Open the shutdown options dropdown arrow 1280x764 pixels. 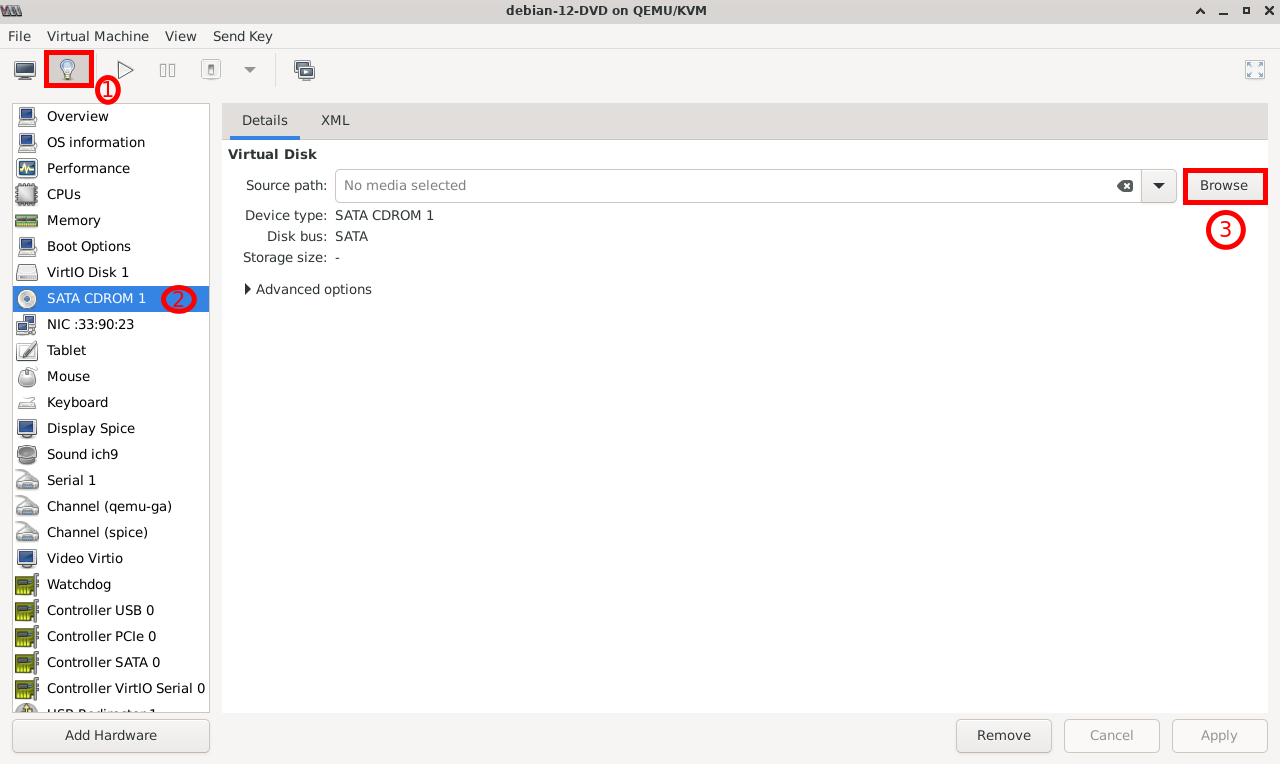[x=250, y=70]
